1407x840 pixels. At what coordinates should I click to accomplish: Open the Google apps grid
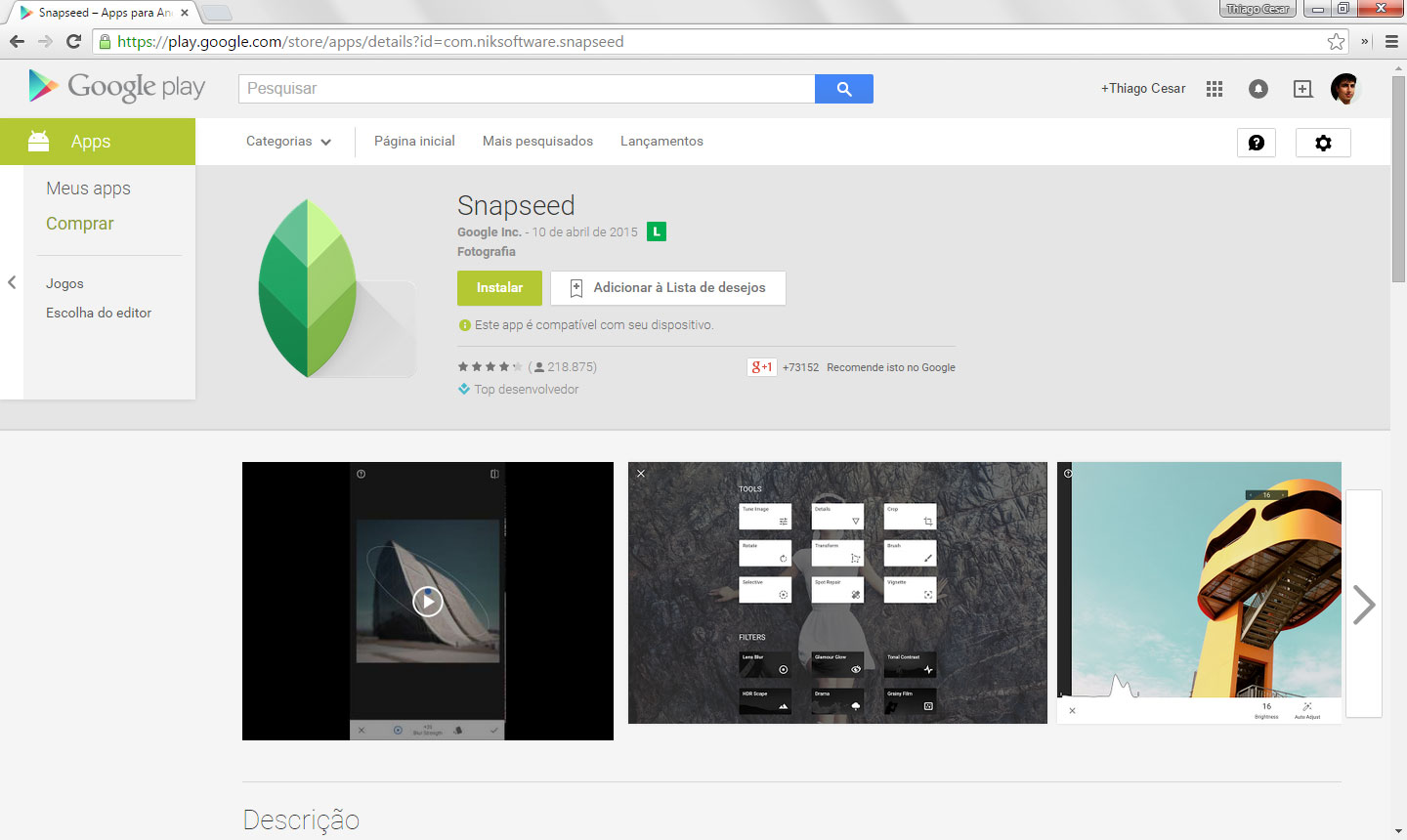(1215, 89)
